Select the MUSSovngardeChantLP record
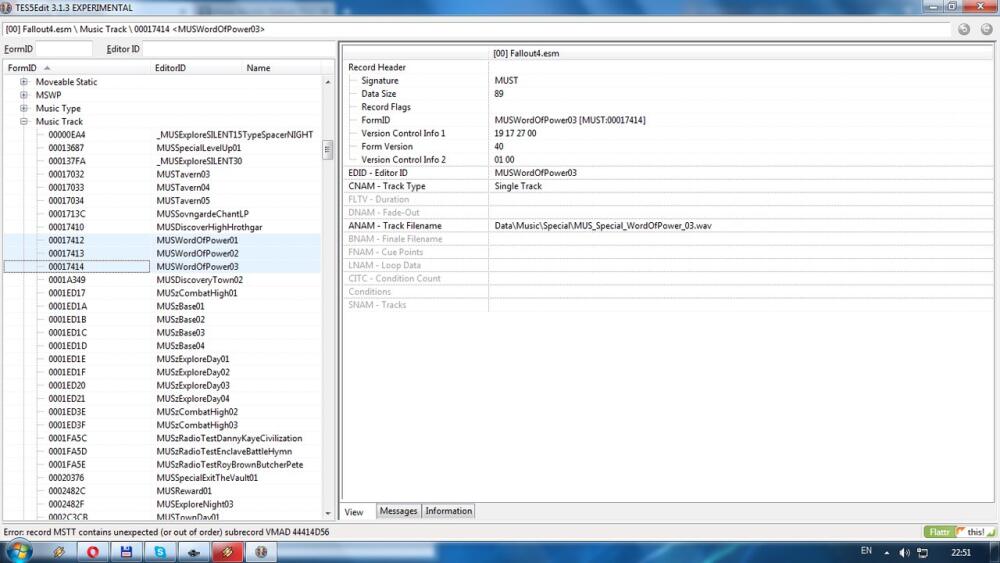This screenshot has height=563, width=1000. [x=202, y=214]
